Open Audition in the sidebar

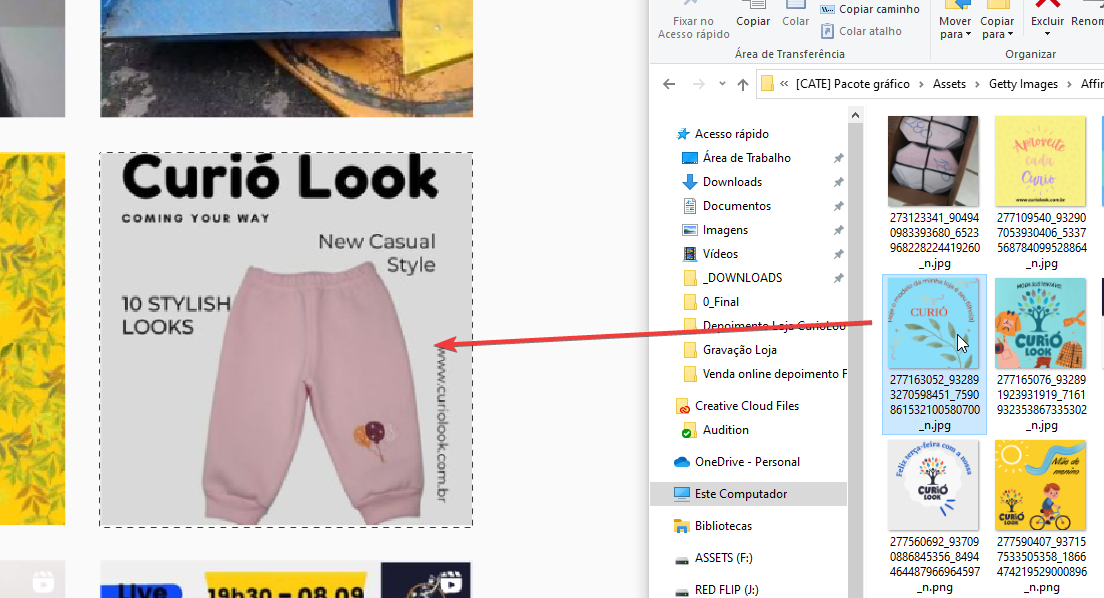click(x=725, y=430)
